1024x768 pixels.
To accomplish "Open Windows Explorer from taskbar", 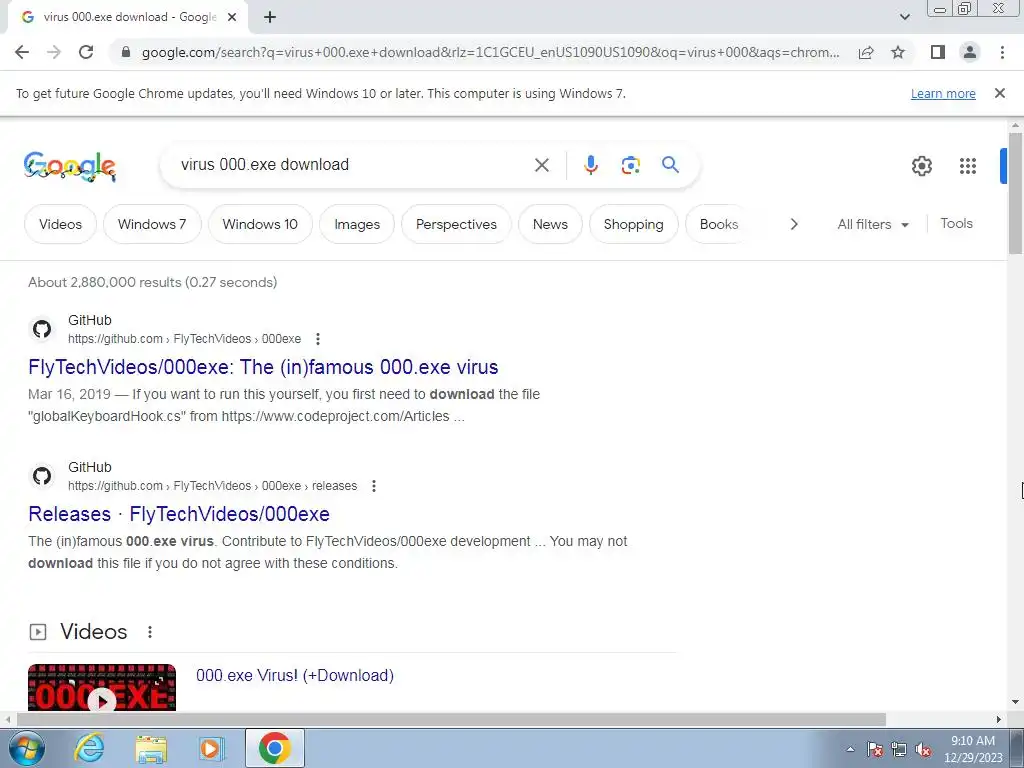I will click(x=151, y=749).
